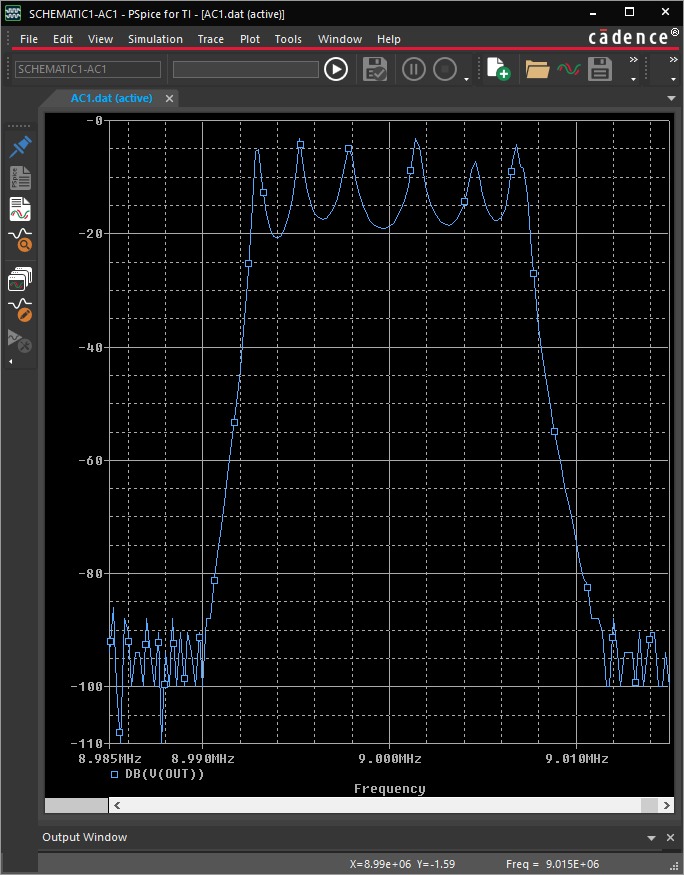
Task: Open the dropdown arrow next to the stop button
Action: [x=466, y=80]
